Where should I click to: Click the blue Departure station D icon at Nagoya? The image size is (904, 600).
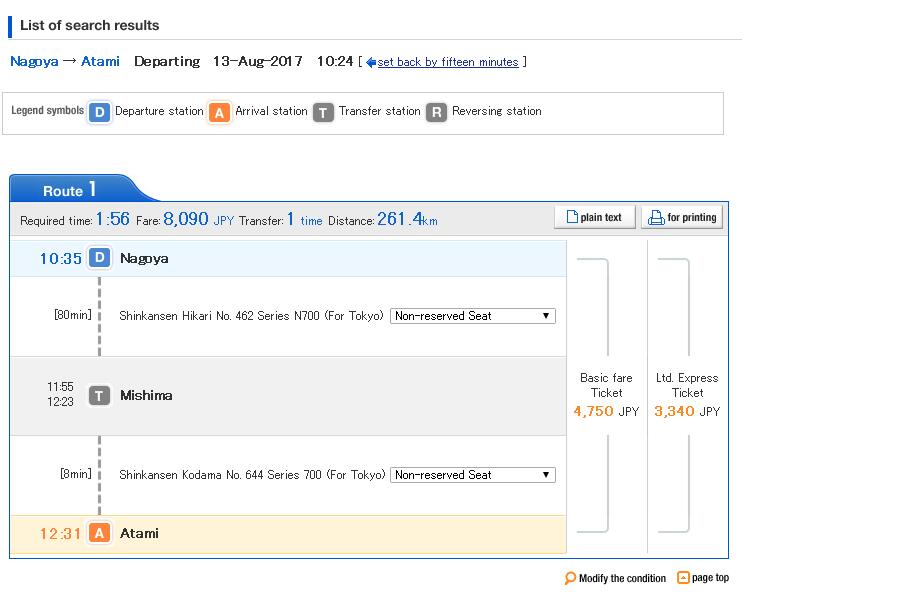pos(99,258)
